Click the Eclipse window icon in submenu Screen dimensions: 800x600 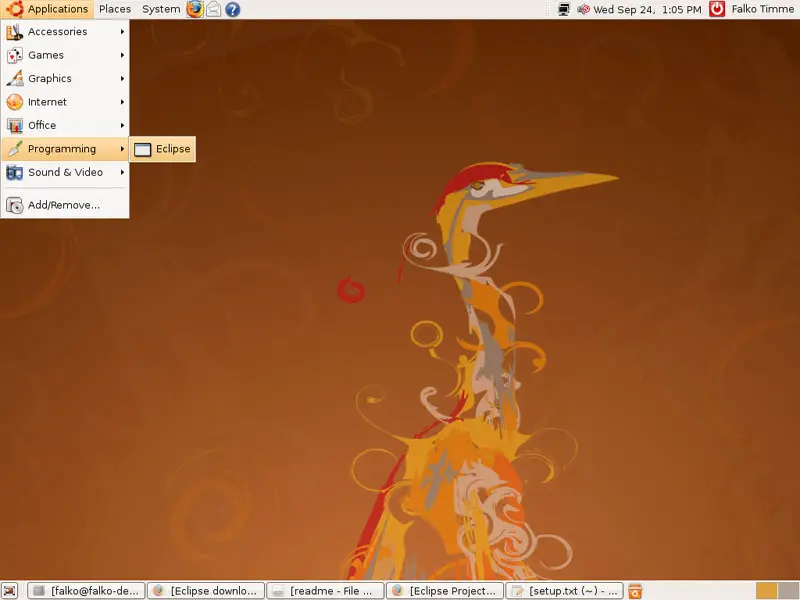(x=142, y=149)
